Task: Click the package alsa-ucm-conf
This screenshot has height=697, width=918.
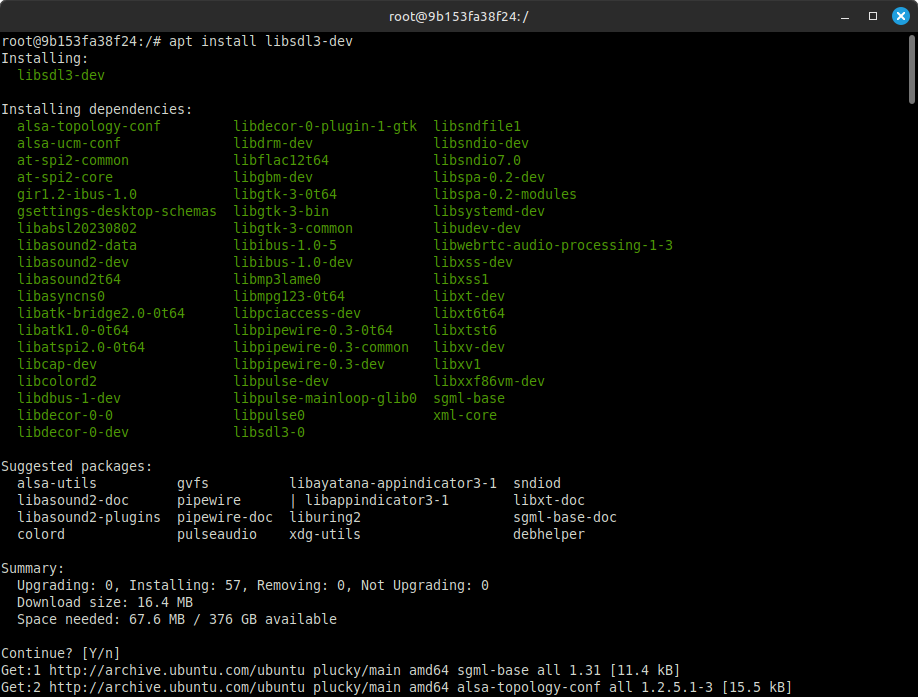Action: pos(68,143)
